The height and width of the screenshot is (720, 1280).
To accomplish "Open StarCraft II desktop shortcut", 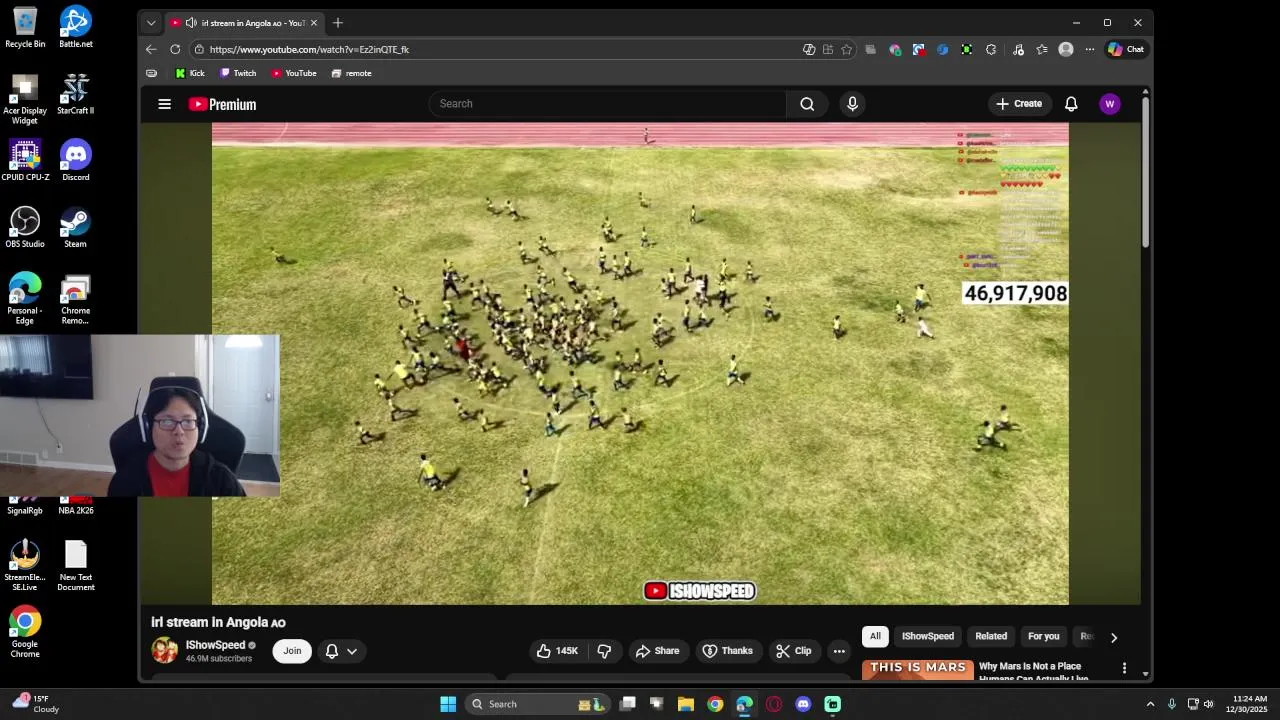I will [75, 94].
